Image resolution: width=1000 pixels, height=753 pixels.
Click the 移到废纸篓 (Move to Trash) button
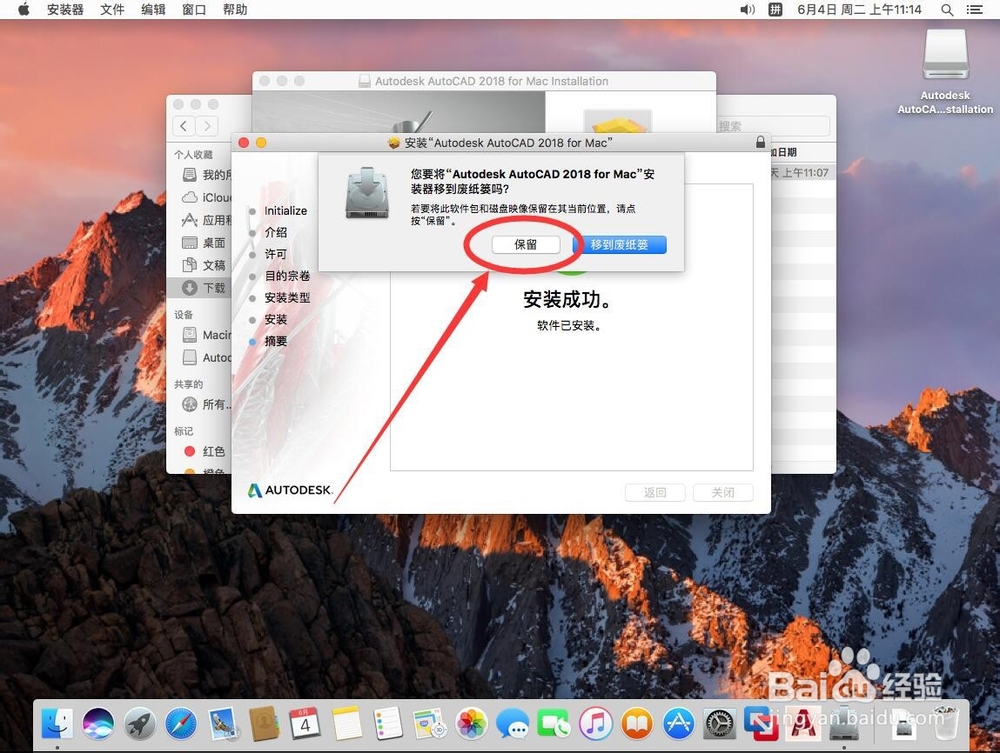619,245
